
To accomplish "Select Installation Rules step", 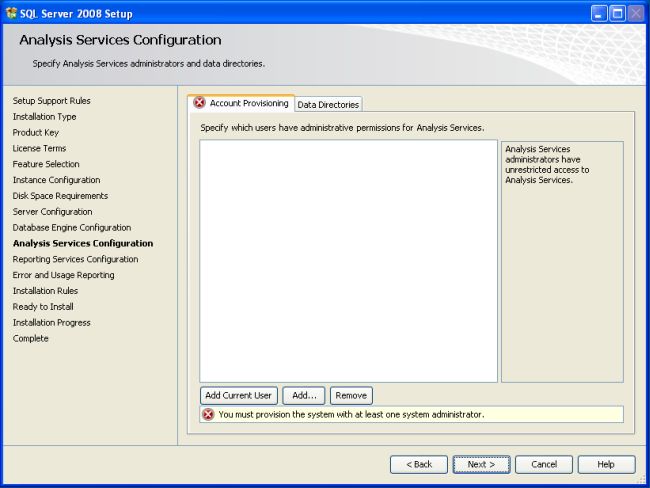I will [x=45, y=291].
